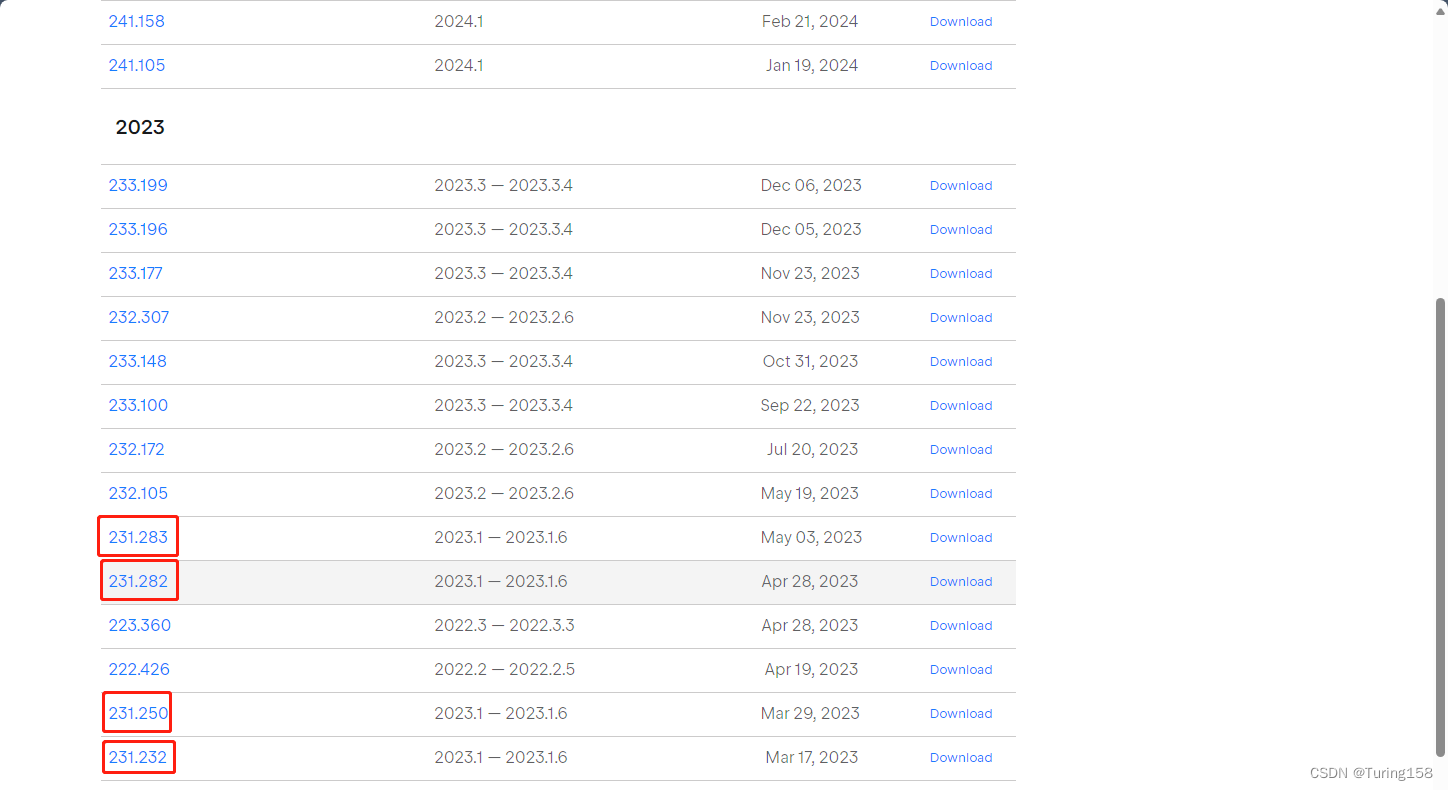Open version 232.105 link
This screenshot has height=790, width=1448.
[138, 493]
